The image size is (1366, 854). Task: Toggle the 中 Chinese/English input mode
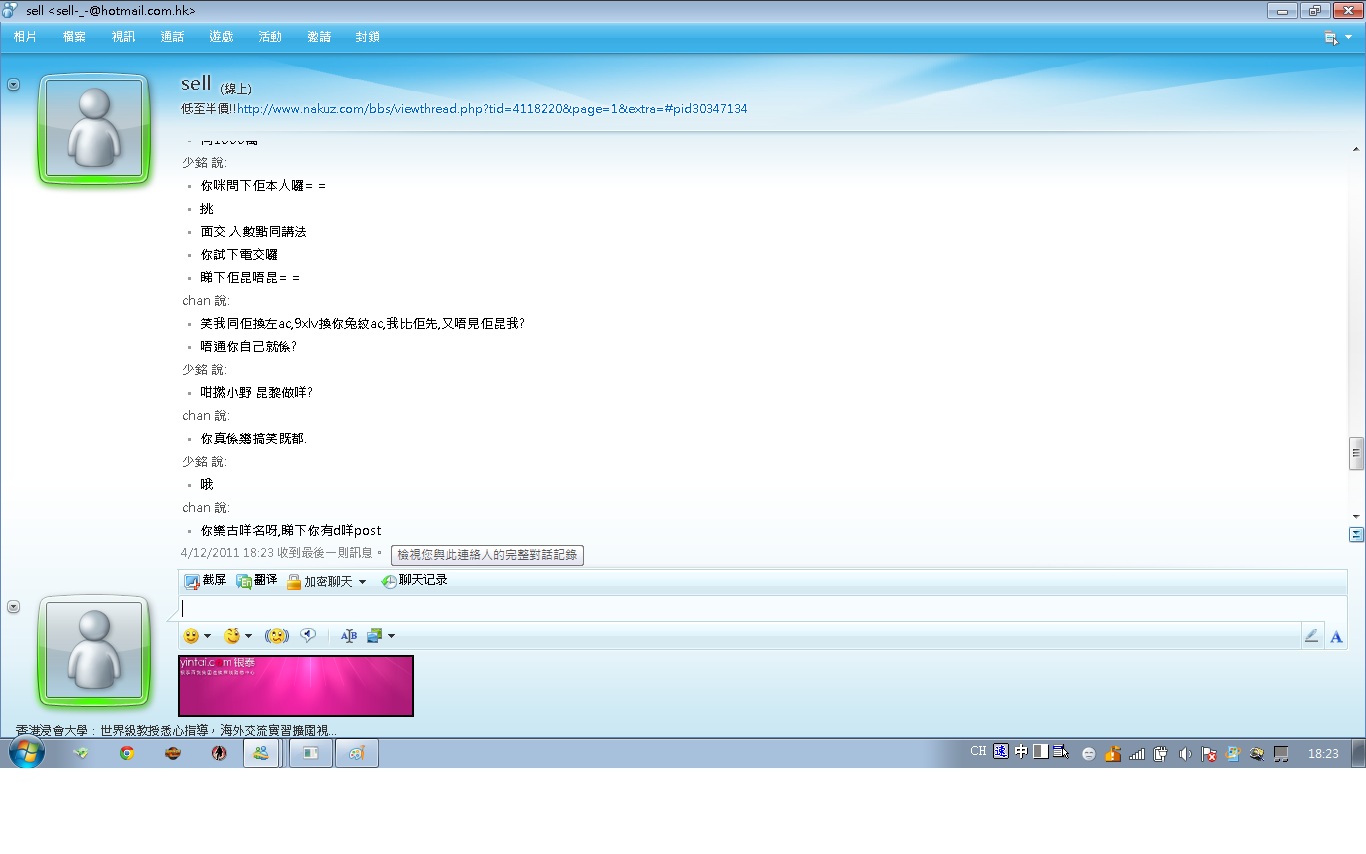1021,752
